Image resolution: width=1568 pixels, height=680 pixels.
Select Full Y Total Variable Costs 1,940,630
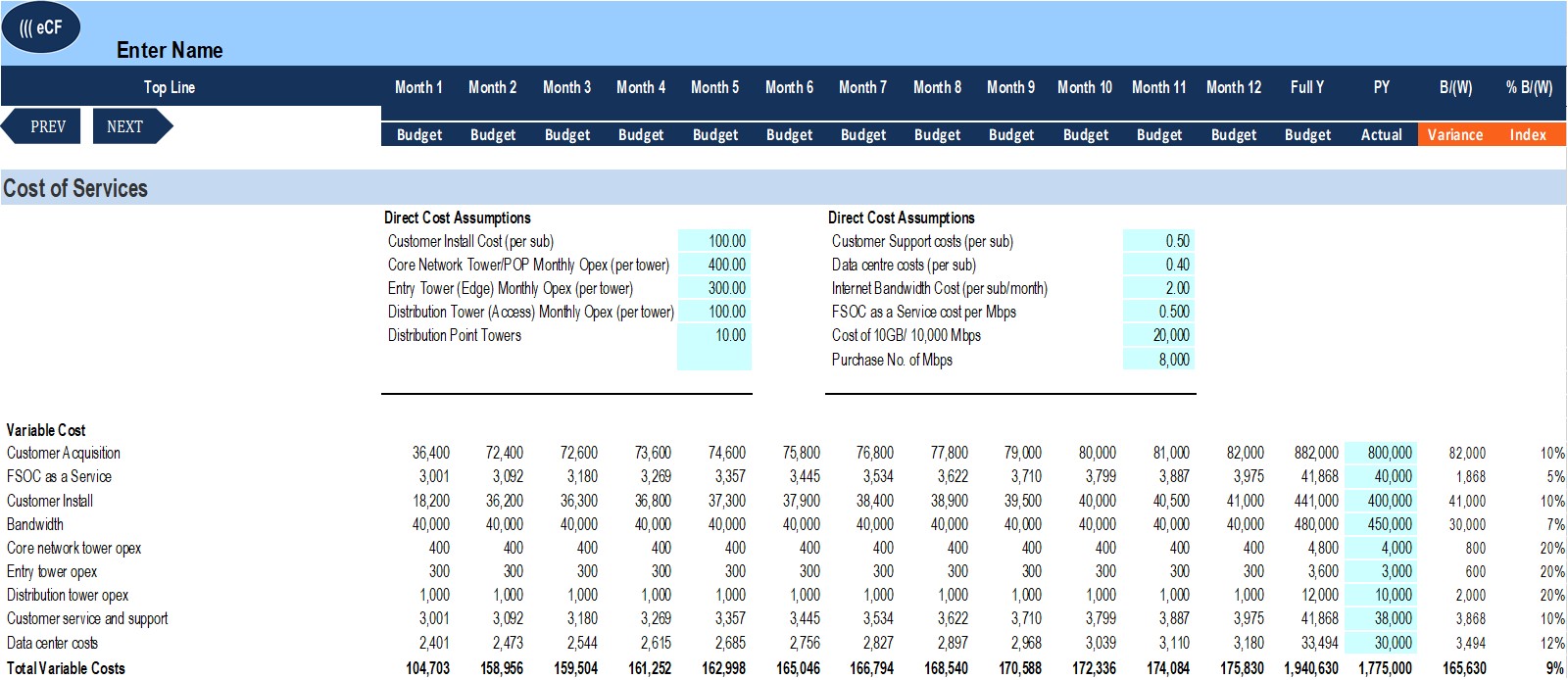(x=1311, y=668)
